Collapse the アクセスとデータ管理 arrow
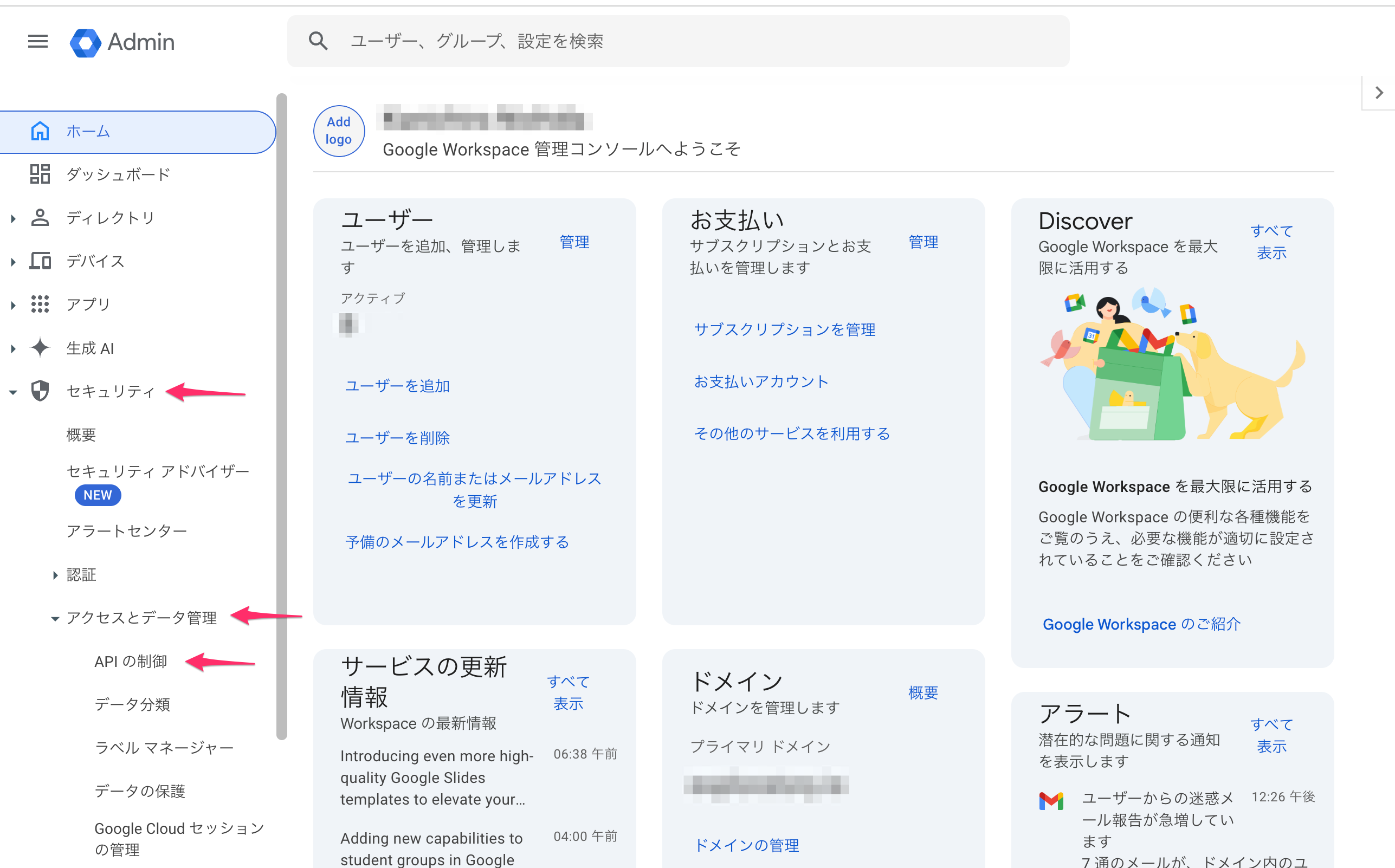This screenshot has width=1395, height=868. 55,618
